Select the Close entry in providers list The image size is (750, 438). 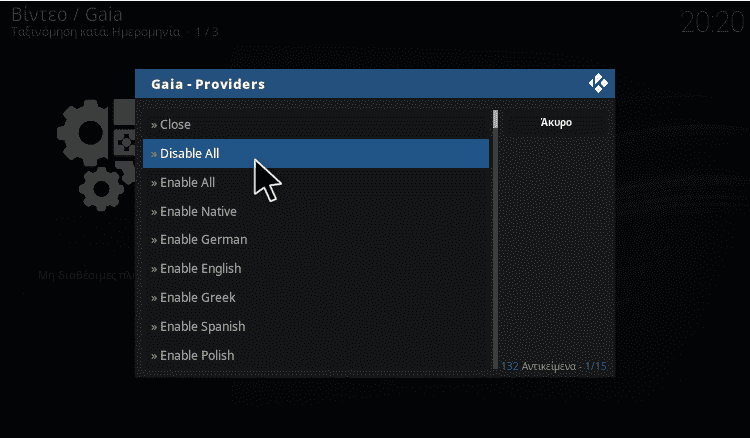316,124
